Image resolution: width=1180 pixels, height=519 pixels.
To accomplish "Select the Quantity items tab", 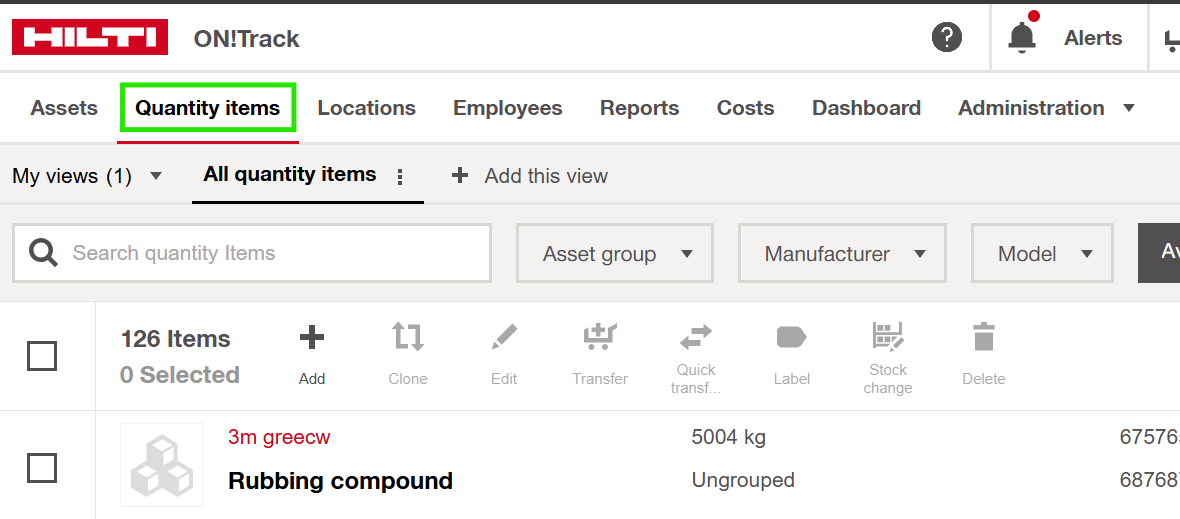I will pos(208,108).
